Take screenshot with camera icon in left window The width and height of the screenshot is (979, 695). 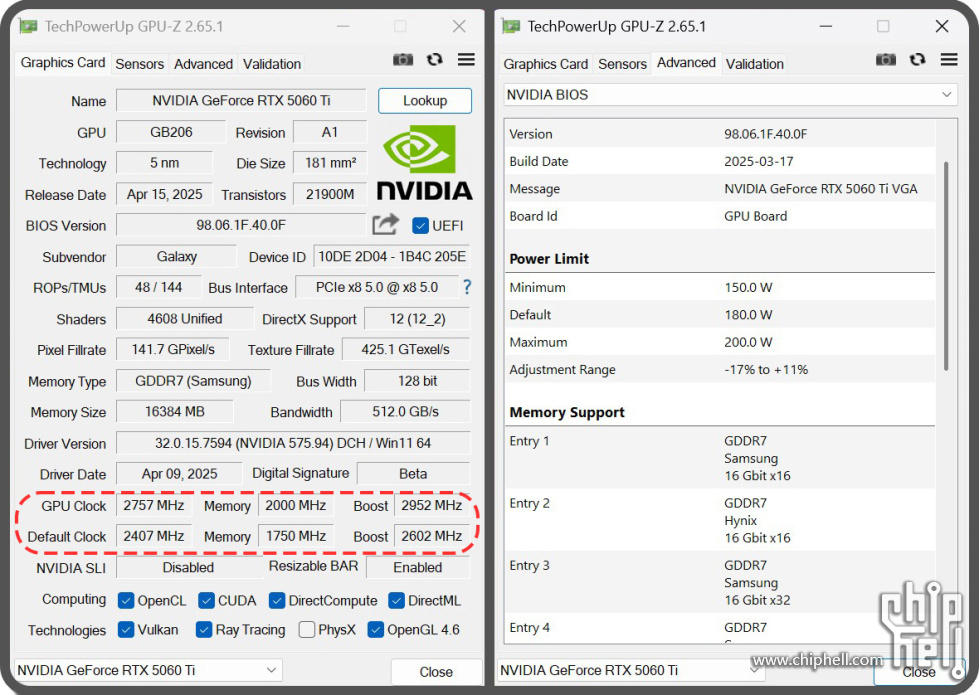tap(403, 60)
